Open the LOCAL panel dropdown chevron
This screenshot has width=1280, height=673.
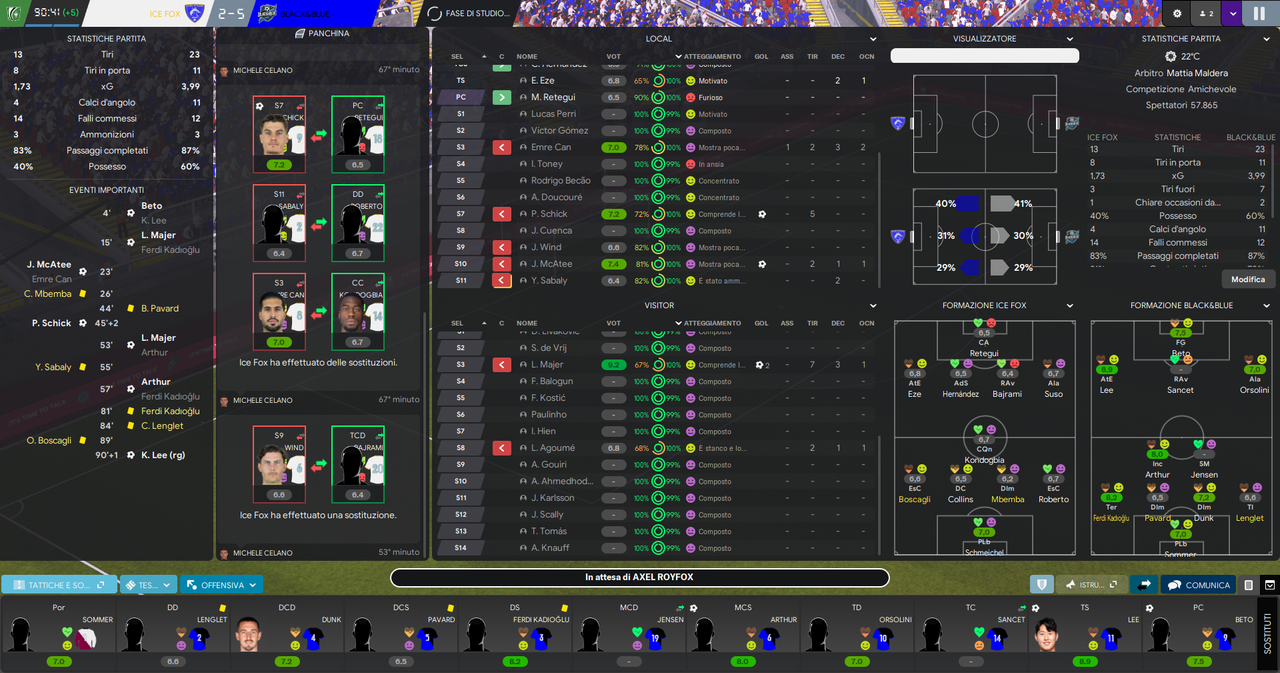pos(873,39)
